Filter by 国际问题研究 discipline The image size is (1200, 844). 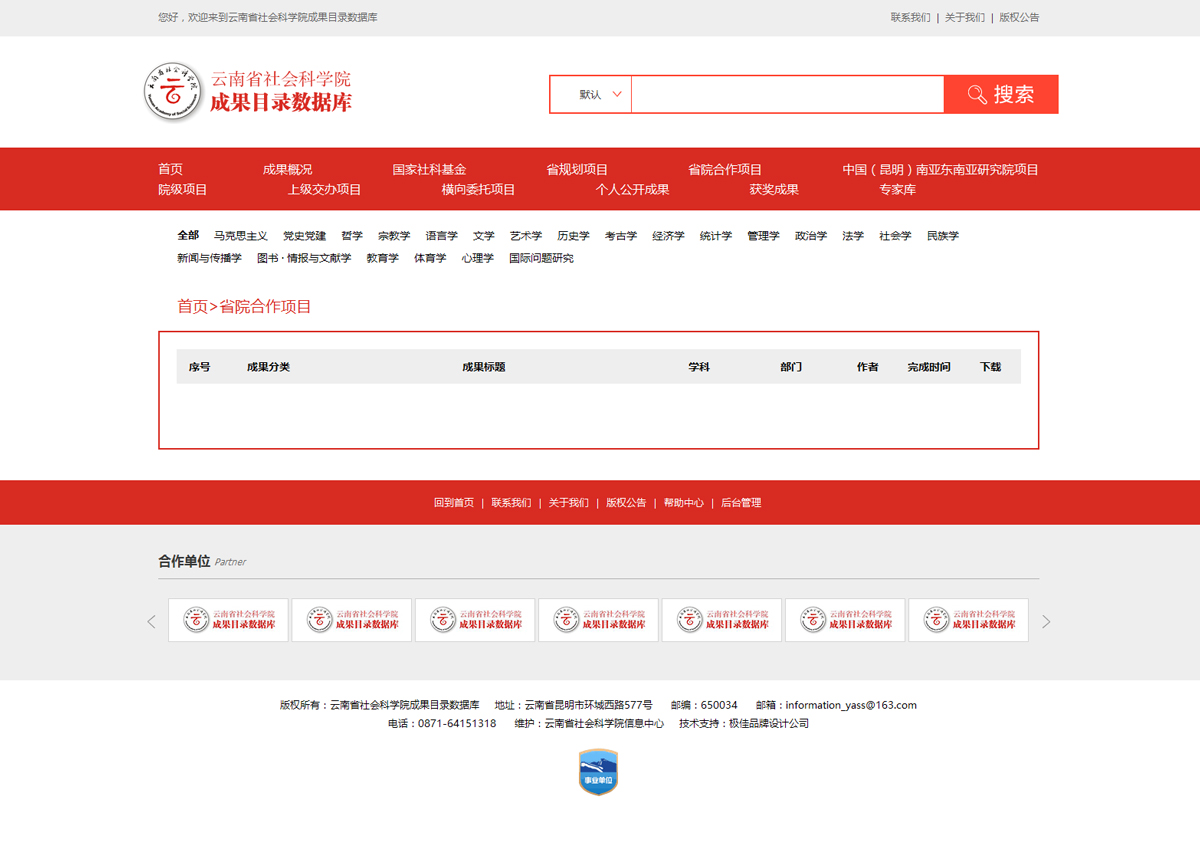click(541, 258)
